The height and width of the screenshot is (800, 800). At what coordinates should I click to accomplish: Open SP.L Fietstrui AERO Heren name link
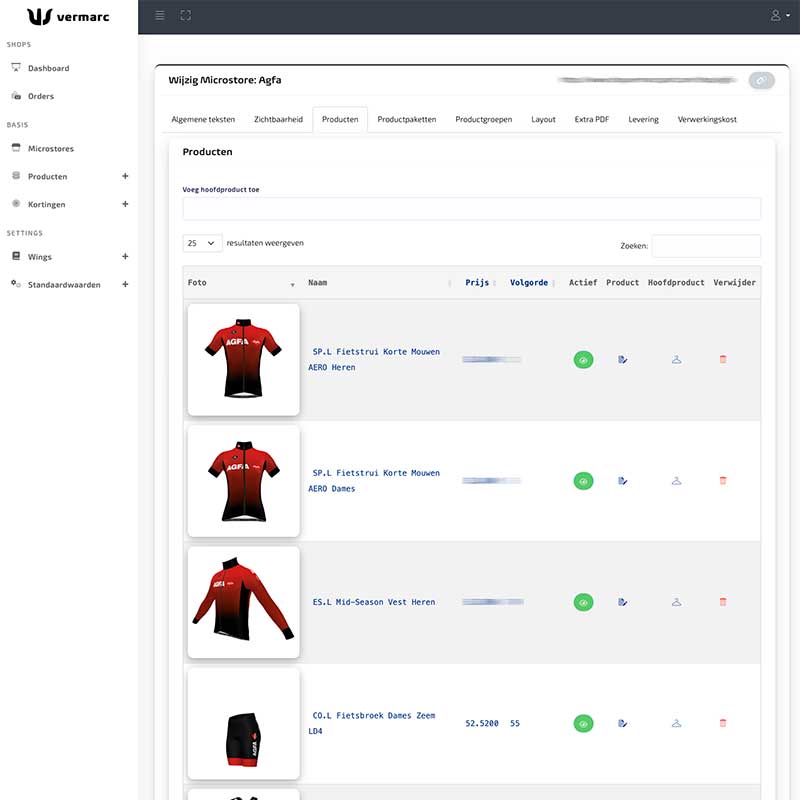click(x=374, y=360)
